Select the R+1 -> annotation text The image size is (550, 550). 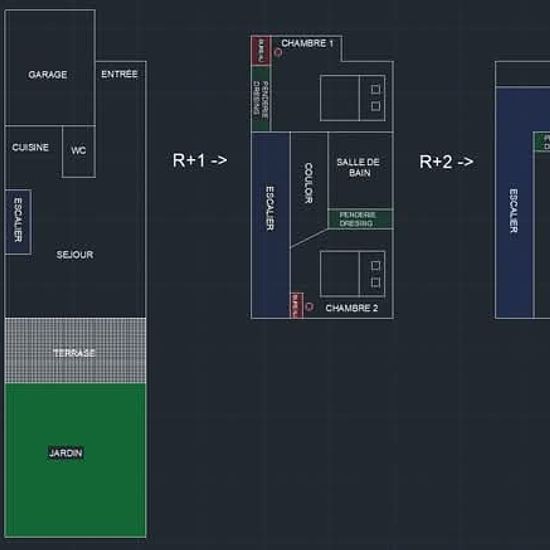[x=200, y=161]
